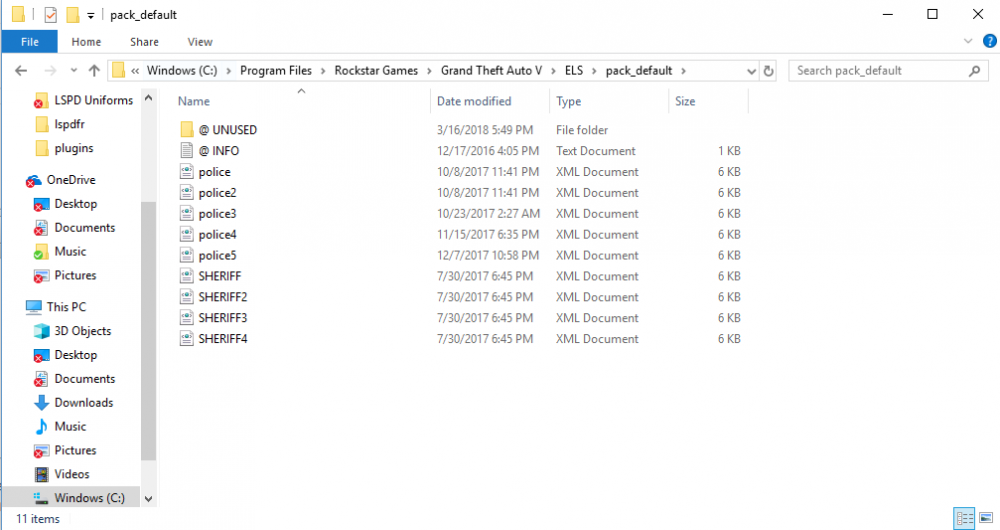Select the police4 XML file
Image resolution: width=1000 pixels, height=530 pixels.
tap(217, 235)
